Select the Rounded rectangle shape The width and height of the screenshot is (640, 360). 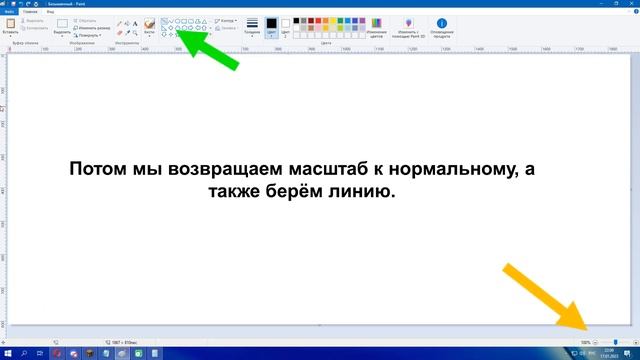(191, 21)
